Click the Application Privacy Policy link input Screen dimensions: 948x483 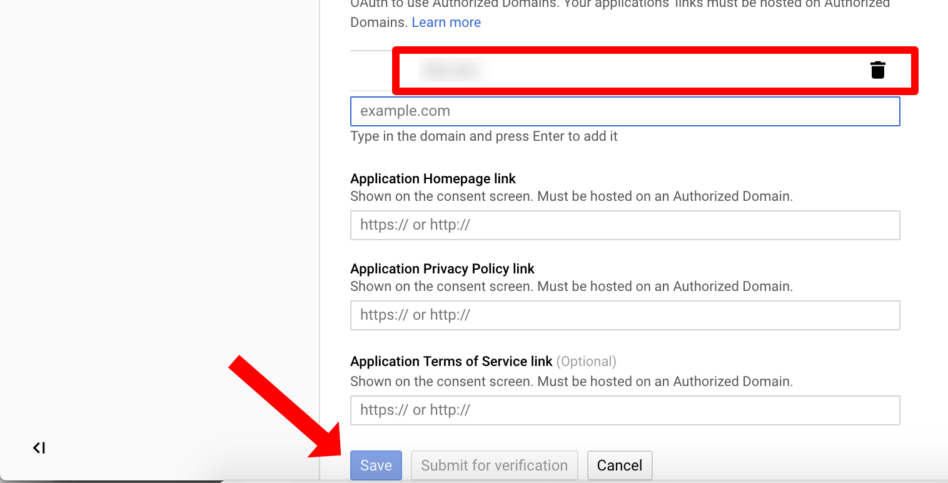coord(625,315)
